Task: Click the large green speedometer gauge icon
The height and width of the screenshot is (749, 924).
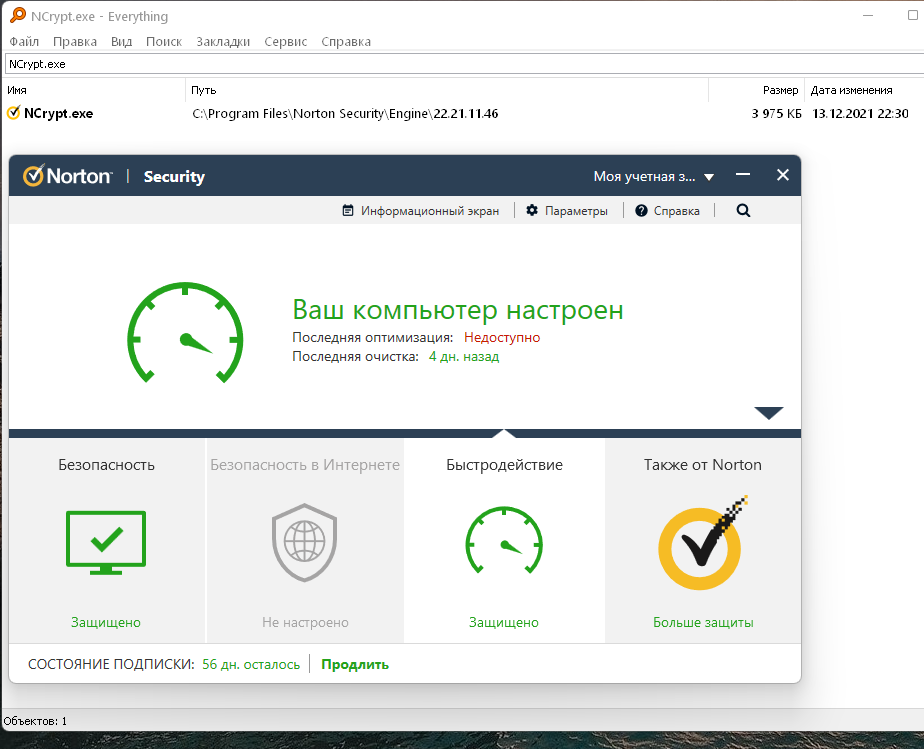Action: coord(185,332)
